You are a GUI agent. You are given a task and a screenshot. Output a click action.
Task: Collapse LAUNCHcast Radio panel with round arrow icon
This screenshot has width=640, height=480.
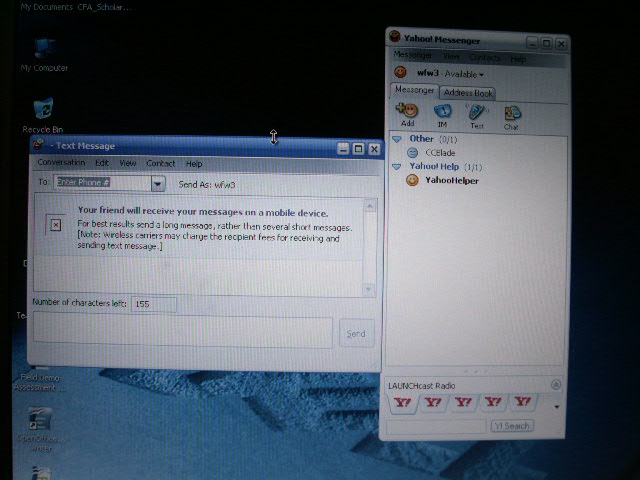(x=556, y=384)
